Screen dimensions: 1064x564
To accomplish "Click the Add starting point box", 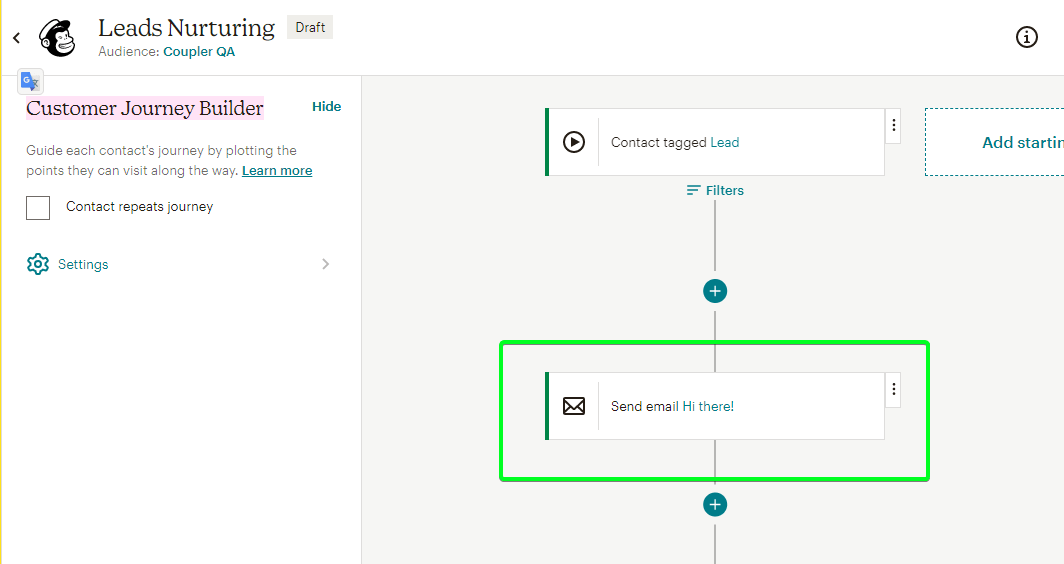I will tap(995, 142).
